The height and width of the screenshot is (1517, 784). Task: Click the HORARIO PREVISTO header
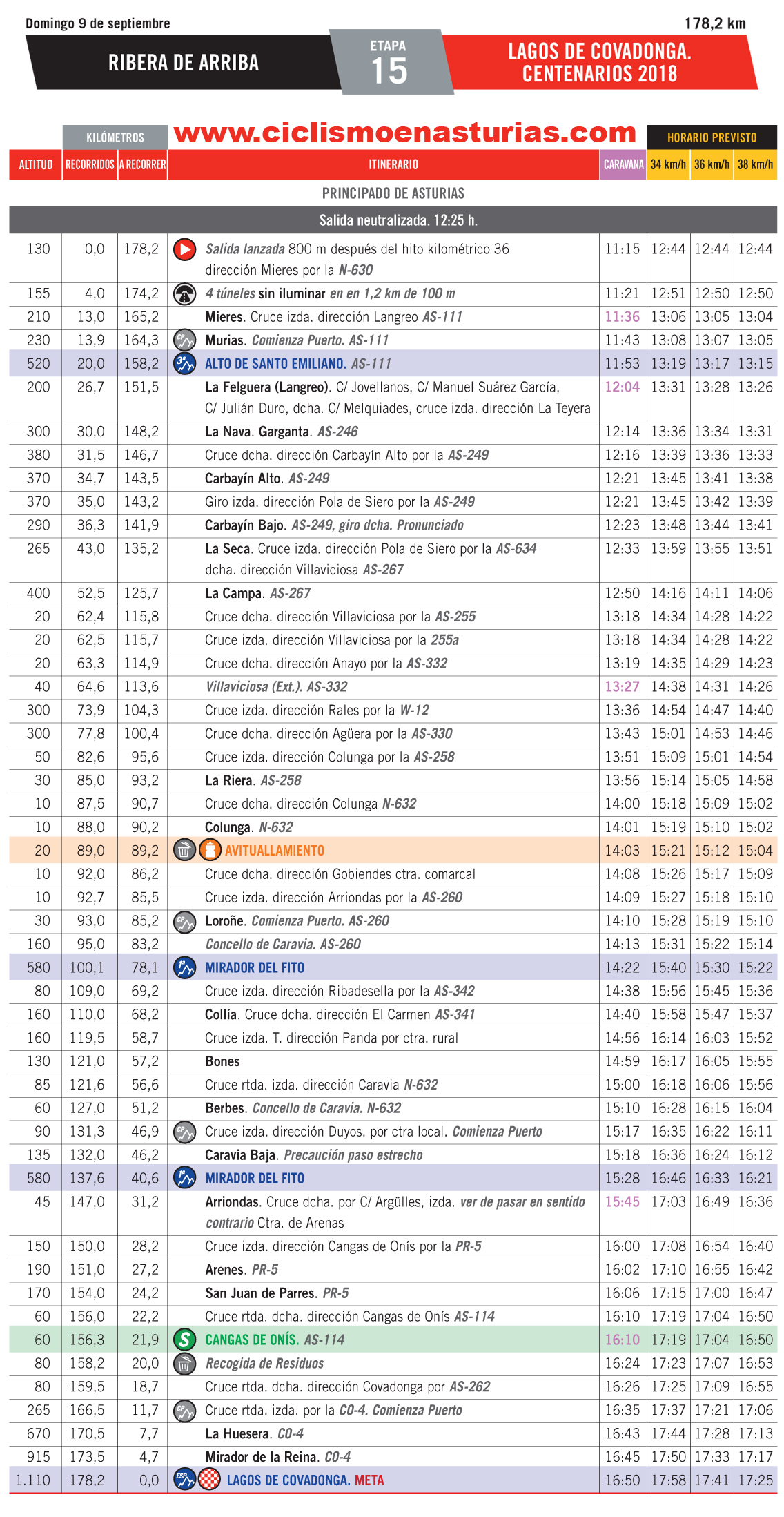712,137
